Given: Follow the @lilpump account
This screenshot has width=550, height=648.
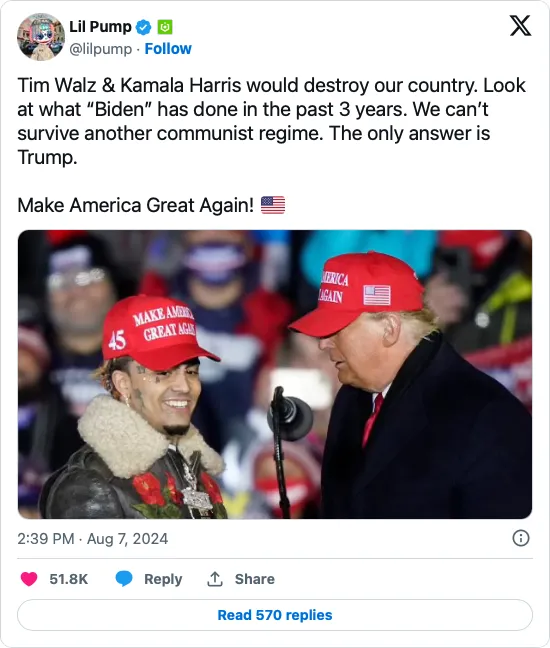Looking at the screenshot, I should click(x=168, y=49).
